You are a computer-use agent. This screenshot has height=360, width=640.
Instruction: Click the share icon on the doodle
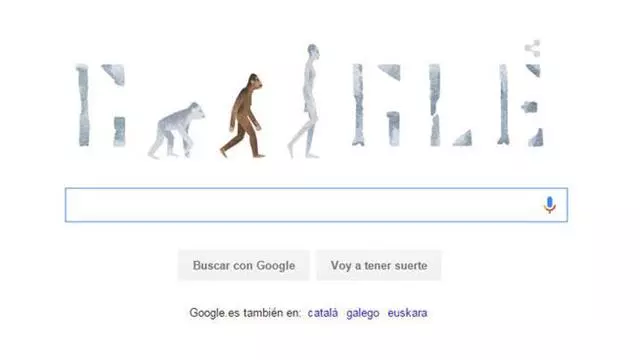click(x=533, y=49)
